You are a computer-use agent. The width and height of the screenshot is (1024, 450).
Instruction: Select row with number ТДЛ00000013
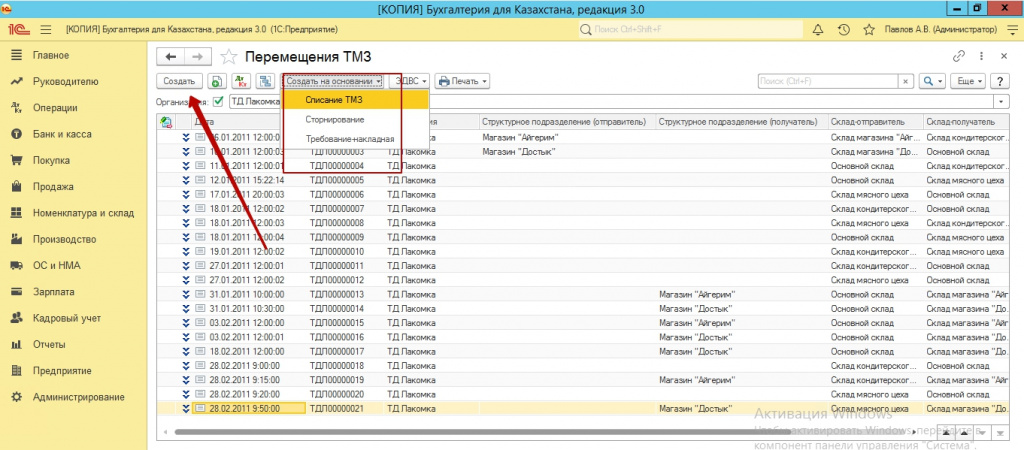pyautogui.click(x=585, y=295)
